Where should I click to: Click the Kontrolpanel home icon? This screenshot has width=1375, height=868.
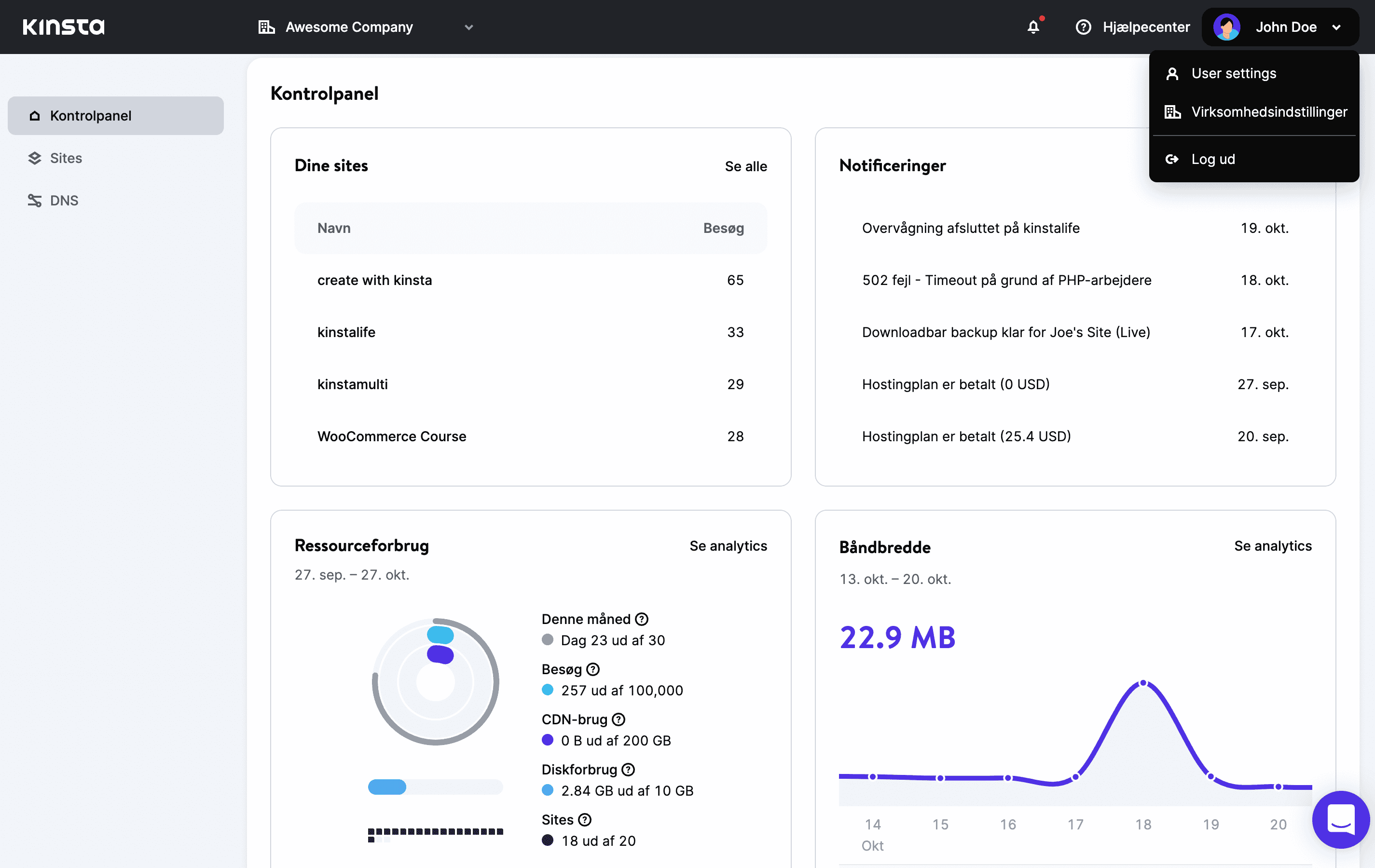(35, 115)
